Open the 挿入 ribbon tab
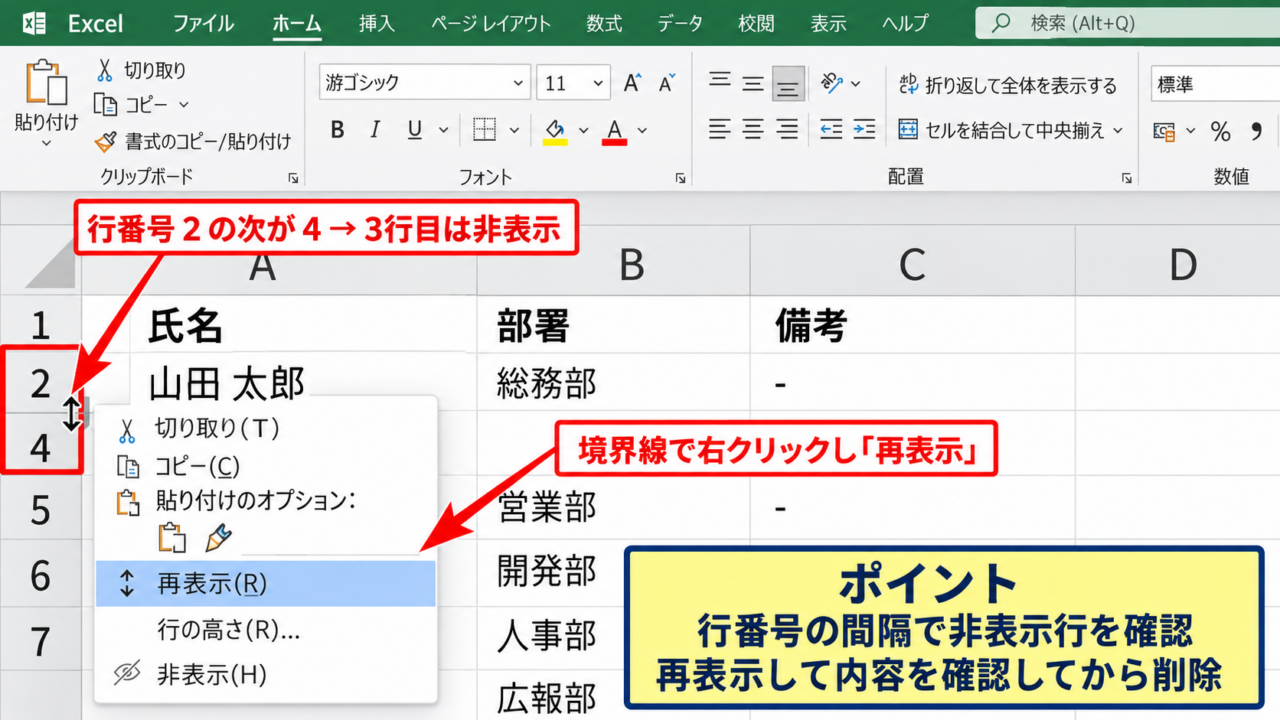The width and height of the screenshot is (1280, 720). pos(377,23)
